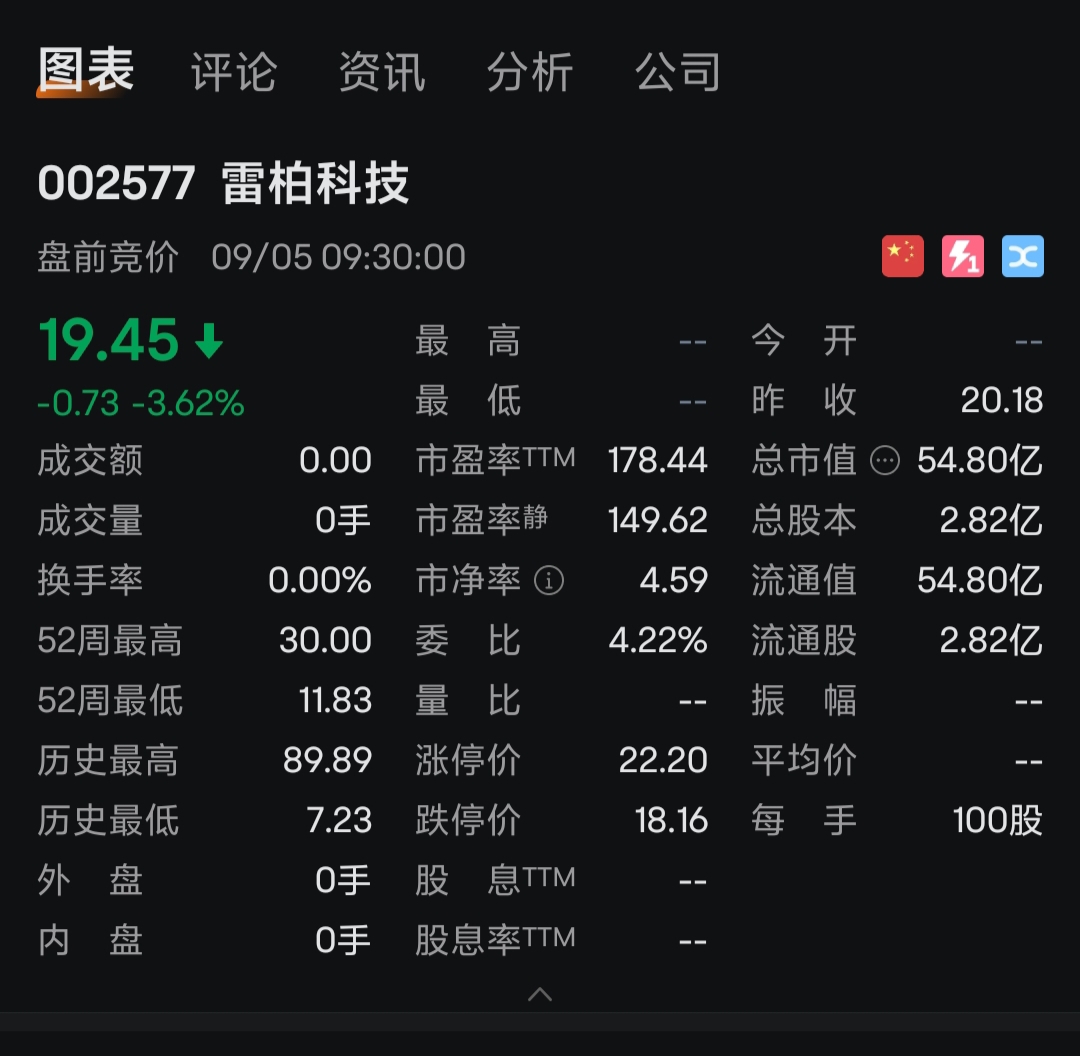Image resolution: width=1080 pixels, height=1056 pixels.
Task: Click the stock name 雷柏科技
Action: [x=315, y=183]
